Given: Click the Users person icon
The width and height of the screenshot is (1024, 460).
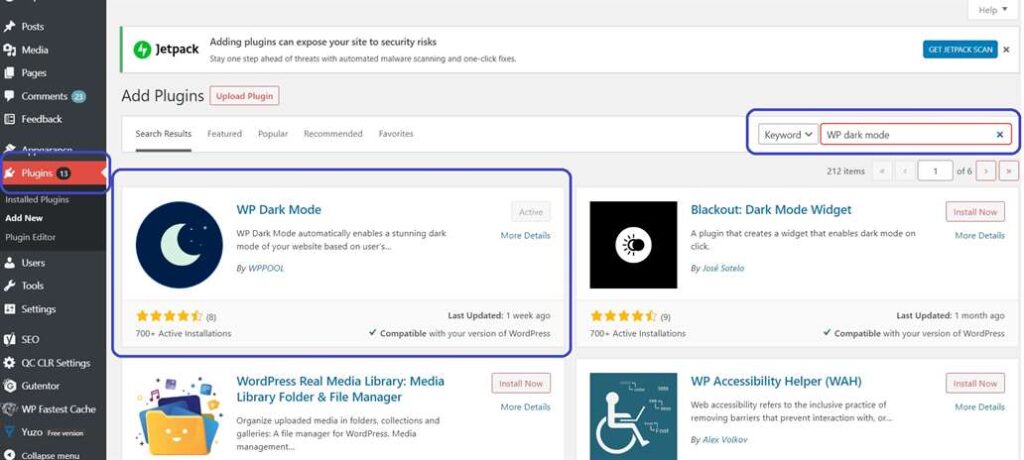Looking at the screenshot, I should pos(9,263).
